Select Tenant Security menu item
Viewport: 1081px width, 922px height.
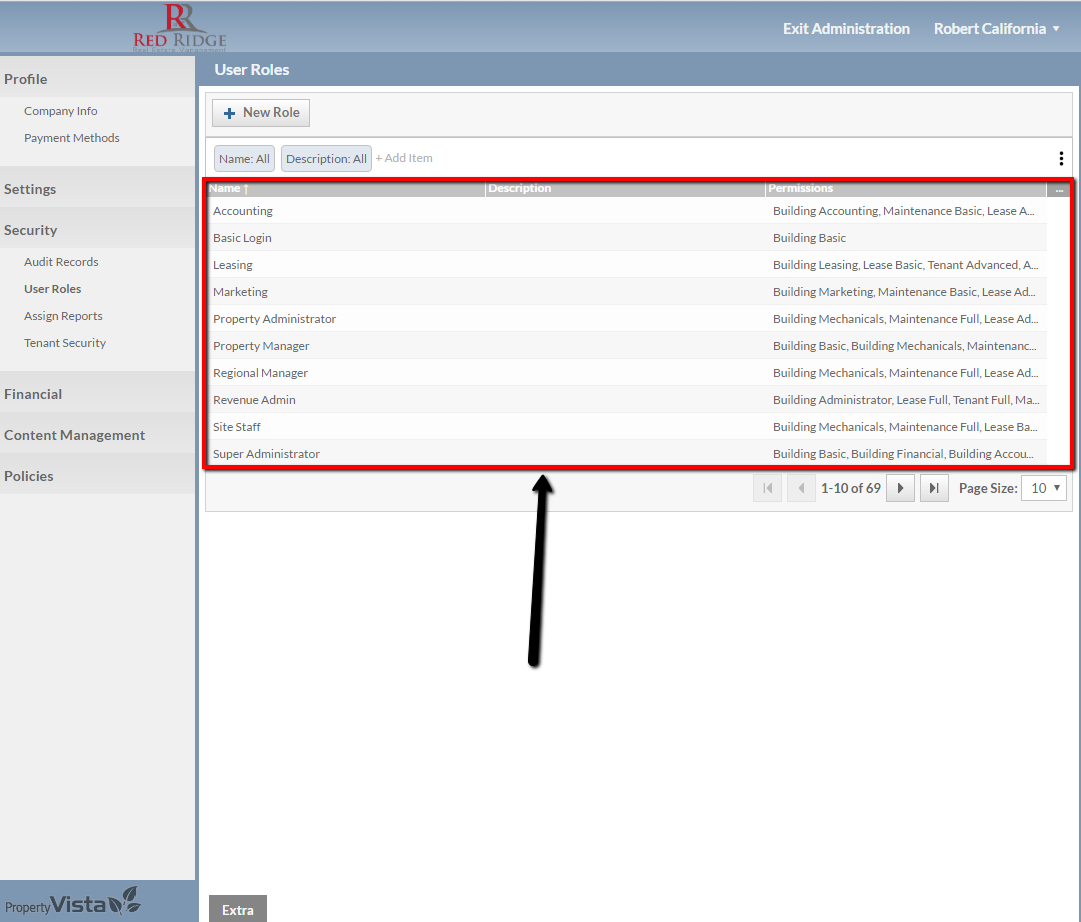65,343
